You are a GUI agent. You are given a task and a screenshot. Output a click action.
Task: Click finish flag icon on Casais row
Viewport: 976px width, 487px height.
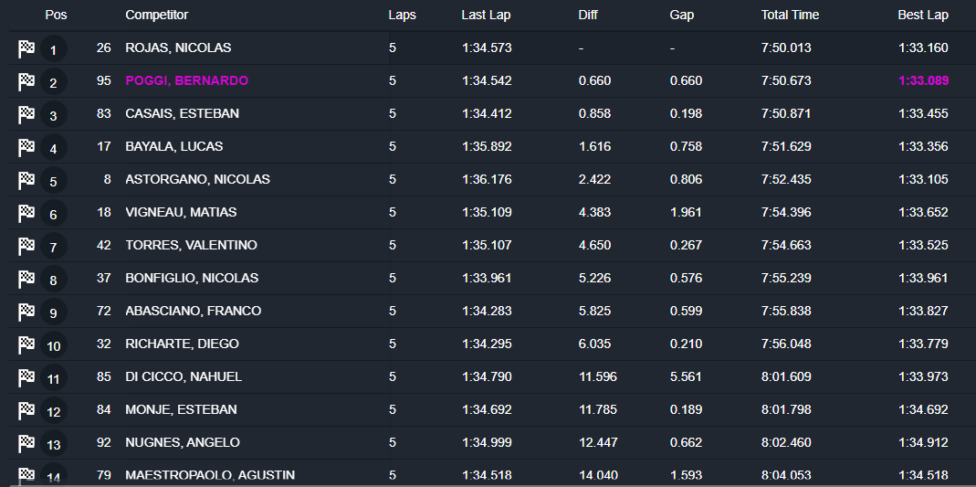[26, 114]
